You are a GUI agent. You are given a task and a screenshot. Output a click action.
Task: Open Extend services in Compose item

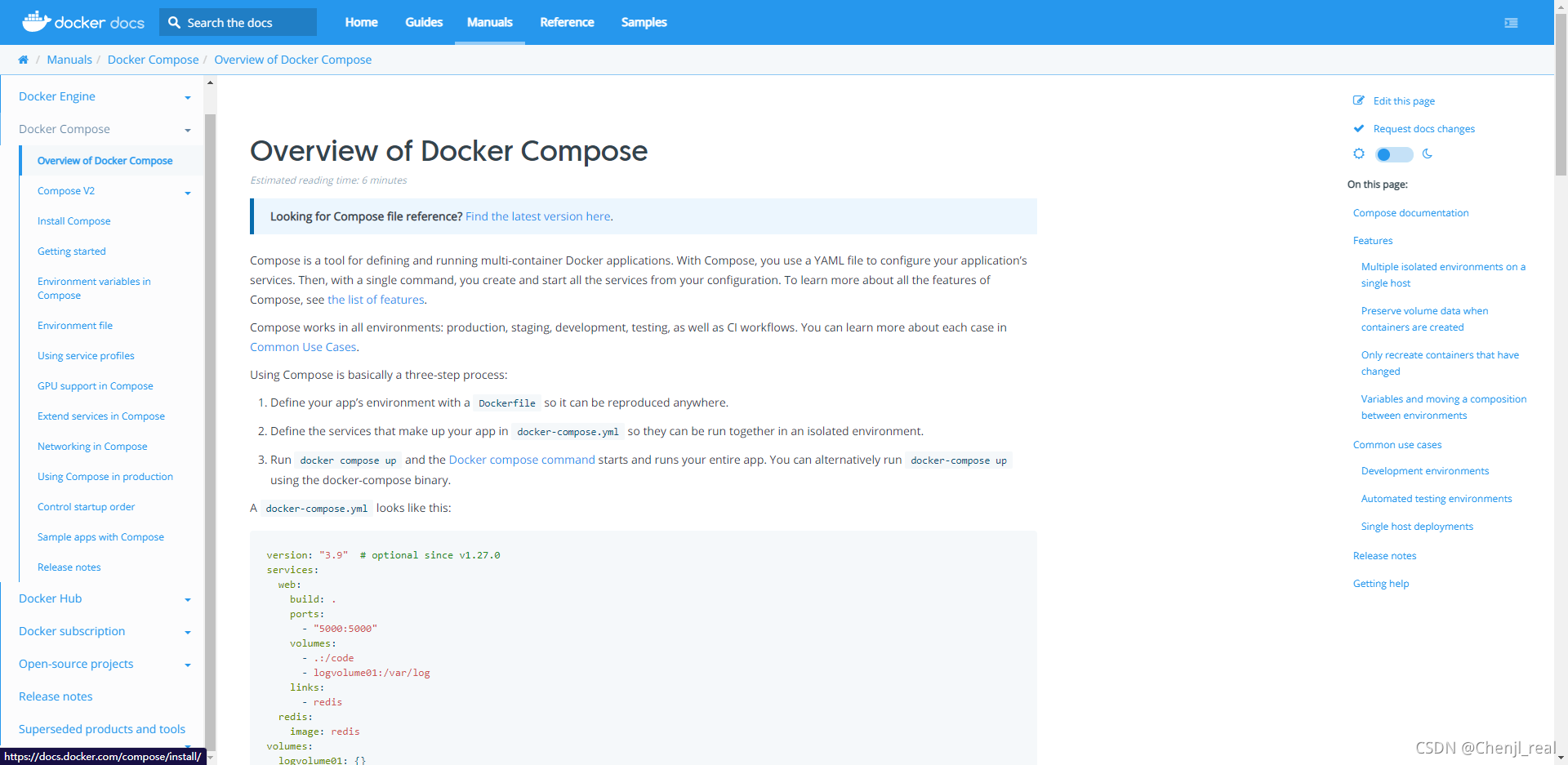point(101,416)
